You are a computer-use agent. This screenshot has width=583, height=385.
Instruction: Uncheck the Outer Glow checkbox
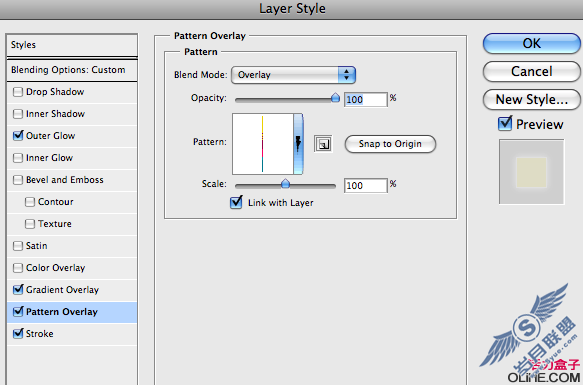pos(18,135)
